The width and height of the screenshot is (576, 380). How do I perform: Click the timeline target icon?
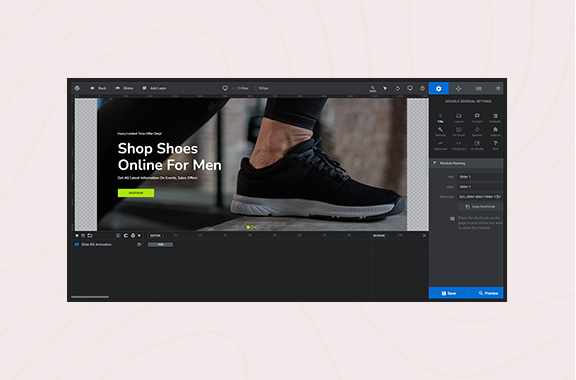(133, 236)
